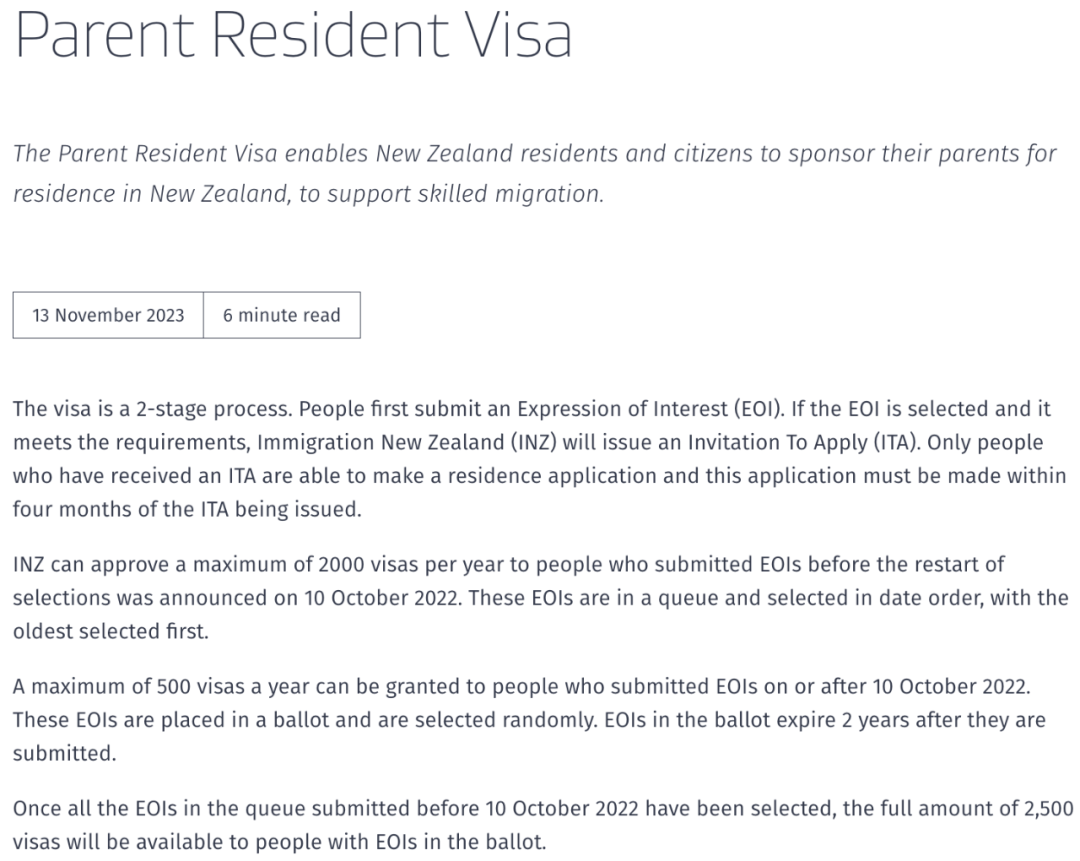Image resolution: width=1080 pixels, height=861 pixels.
Task: Select the 13 November 2023 date box
Action: coord(108,315)
